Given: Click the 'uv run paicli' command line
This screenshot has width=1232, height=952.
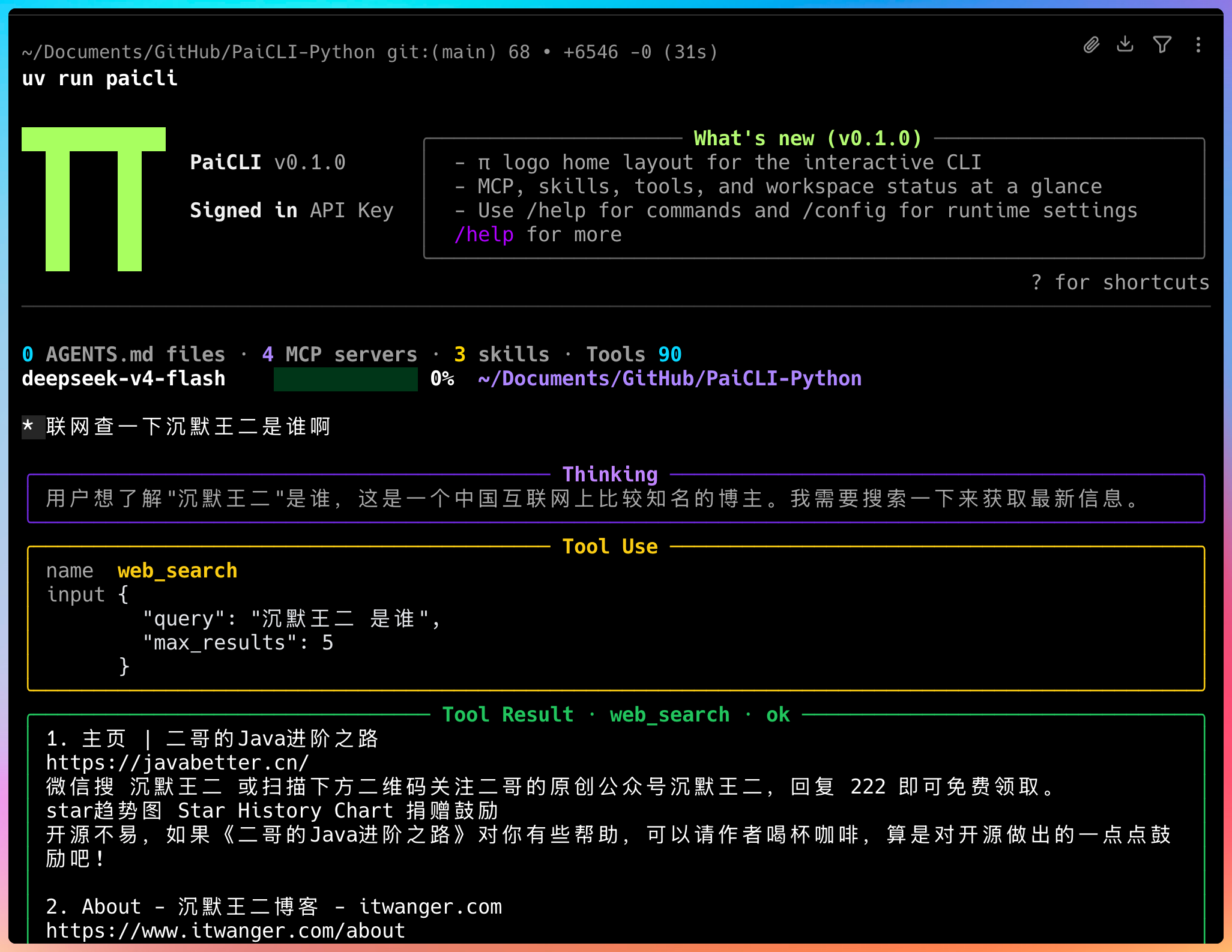Looking at the screenshot, I should click(x=100, y=79).
